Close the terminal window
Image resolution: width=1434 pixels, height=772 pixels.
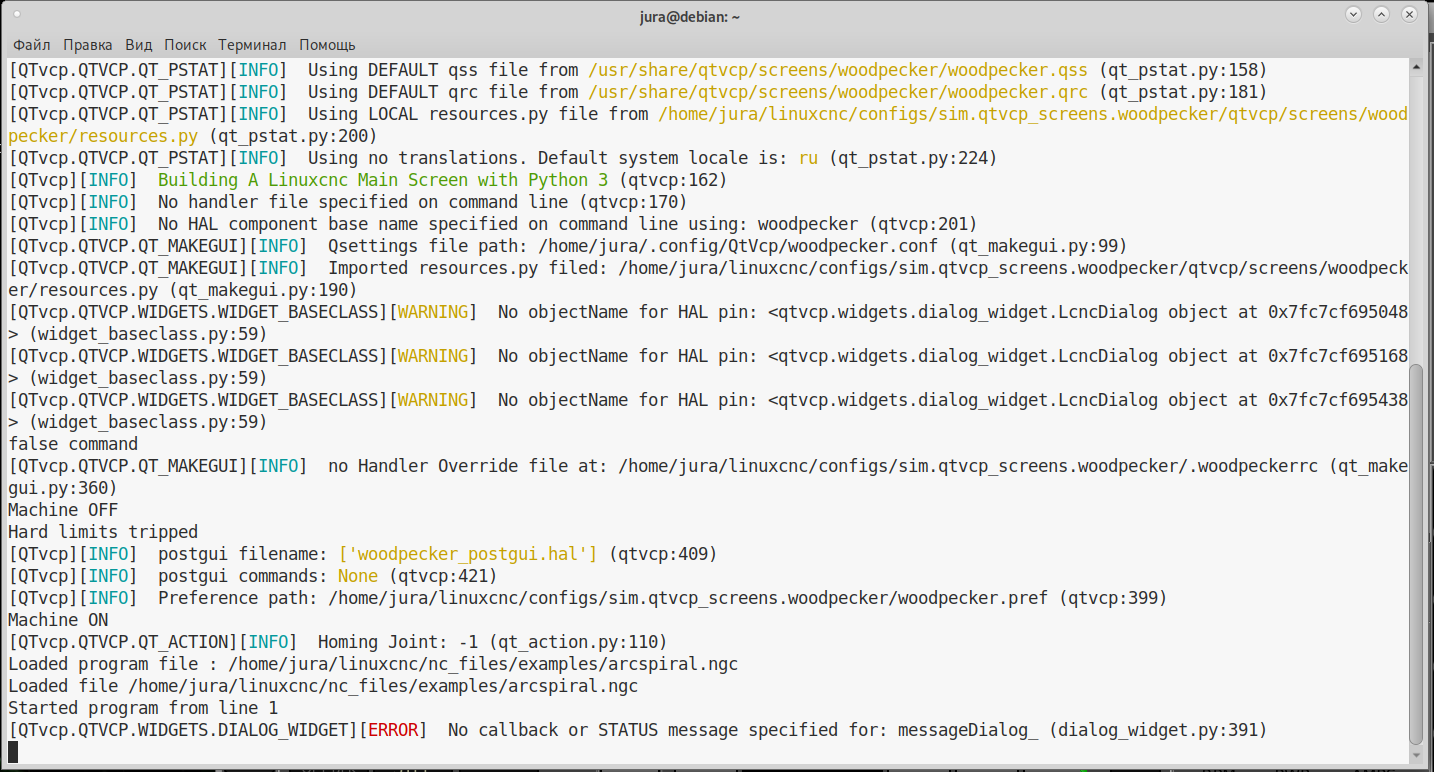[x=1409, y=15]
